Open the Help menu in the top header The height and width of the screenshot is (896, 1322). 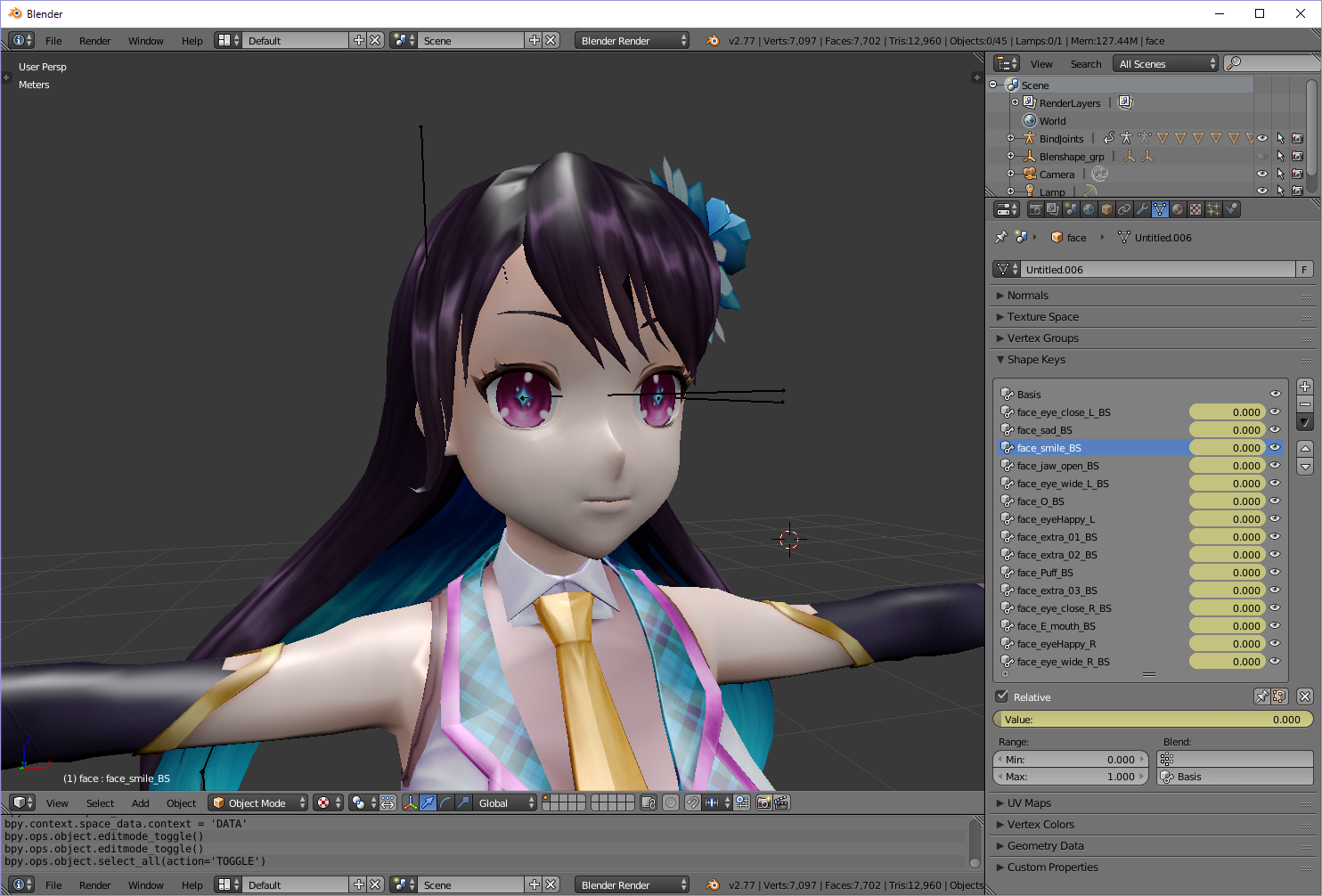[x=192, y=41]
